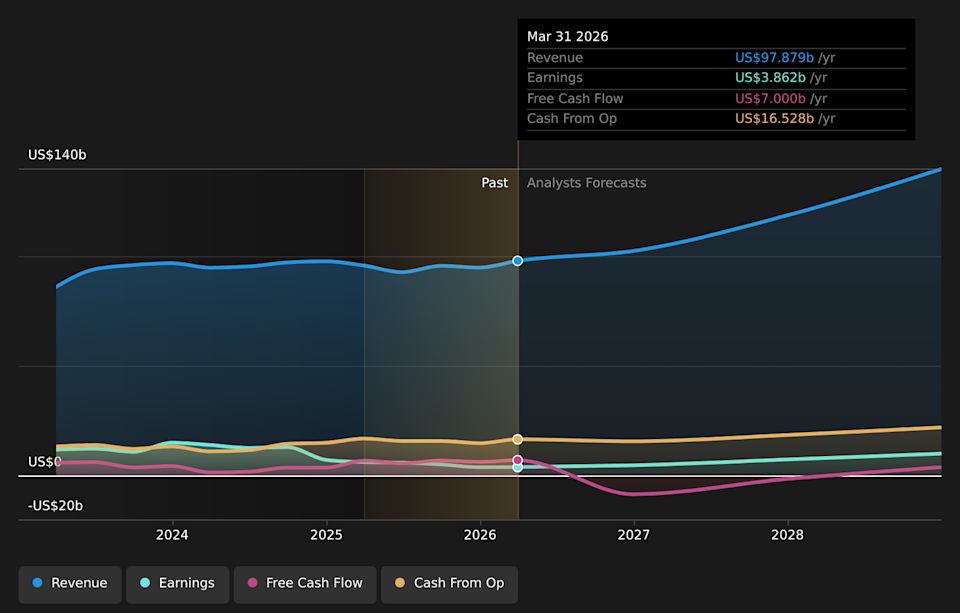This screenshot has height=613, width=960.
Task: Toggle the Revenue legend series
Action: click(x=70, y=584)
